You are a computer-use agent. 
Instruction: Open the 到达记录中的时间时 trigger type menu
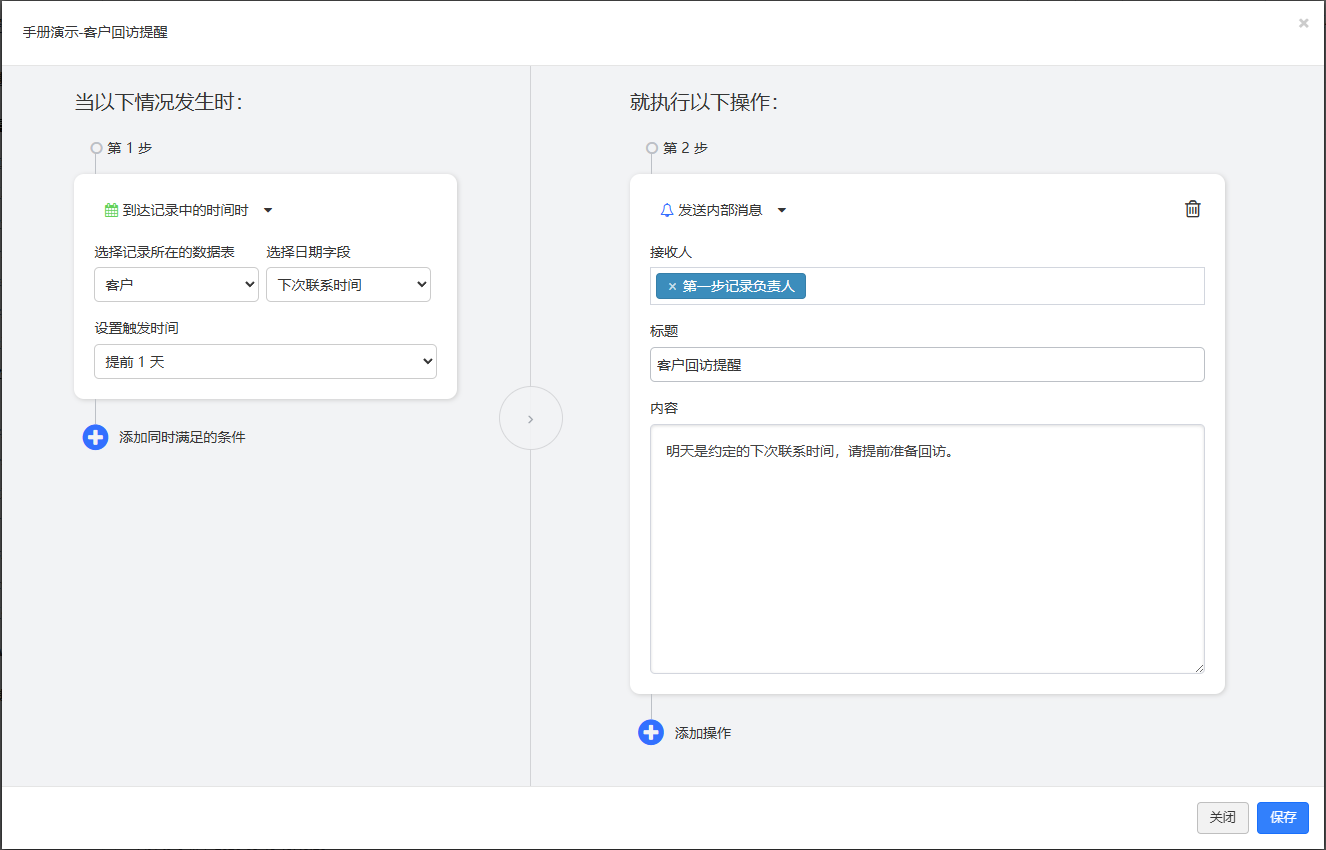[189, 210]
